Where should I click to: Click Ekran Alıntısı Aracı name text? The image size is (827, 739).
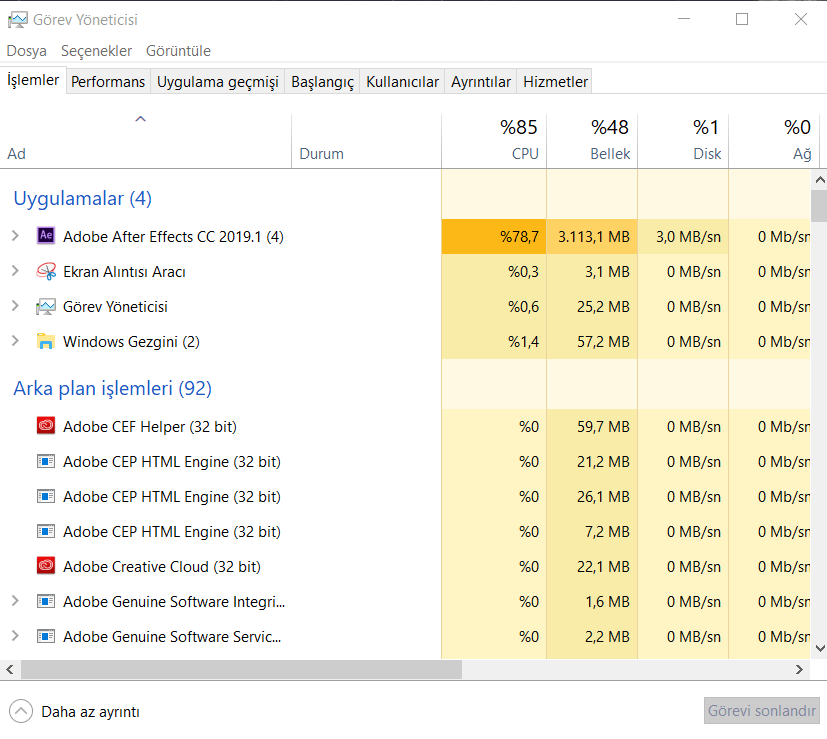pyautogui.click(x=124, y=272)
